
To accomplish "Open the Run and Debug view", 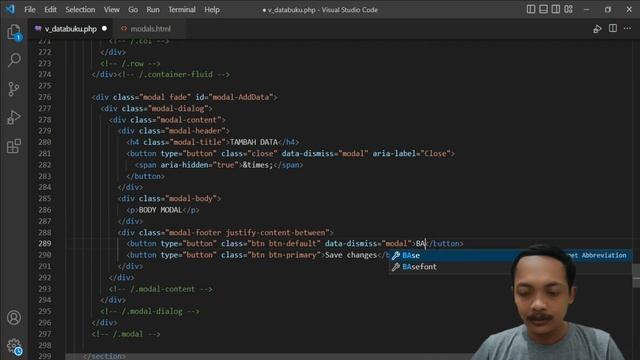I will [x=14, y=118].
